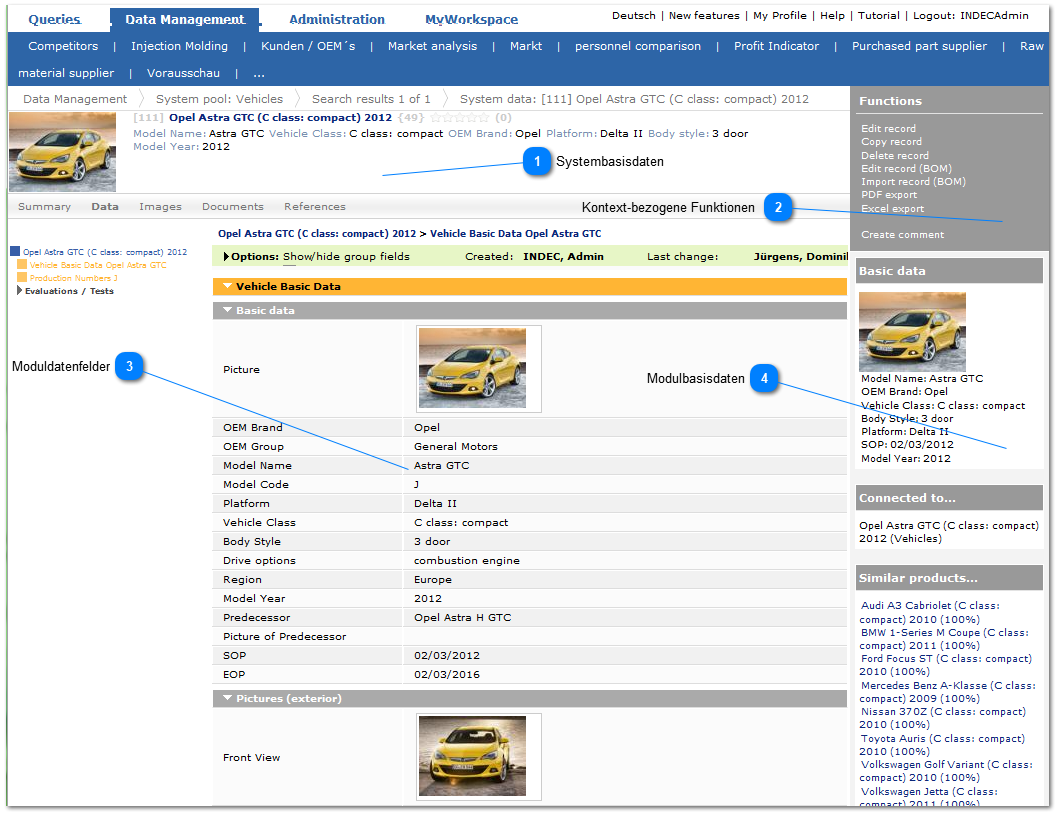Open Purchased part supplier menu item
1059x815 pixels.
919,46
